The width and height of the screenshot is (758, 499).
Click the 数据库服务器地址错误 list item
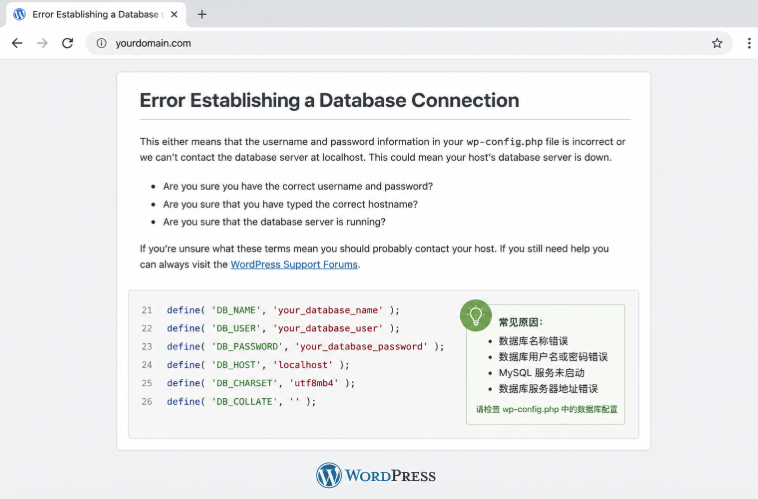click(548, 389)
